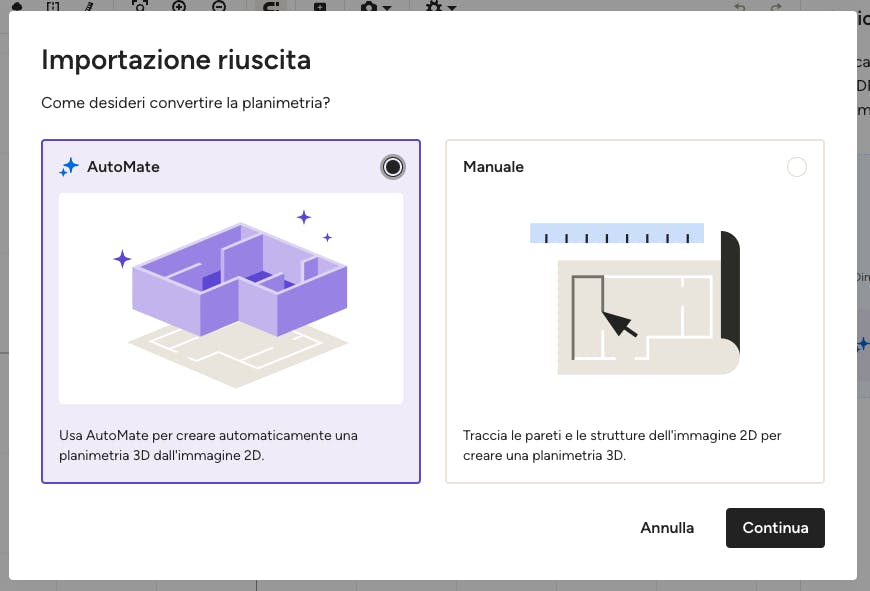The width and height of the screenshot is (870, 591).
Task: Click the "Traccia le pareti e le strutture" description
Action: point(622,445)
